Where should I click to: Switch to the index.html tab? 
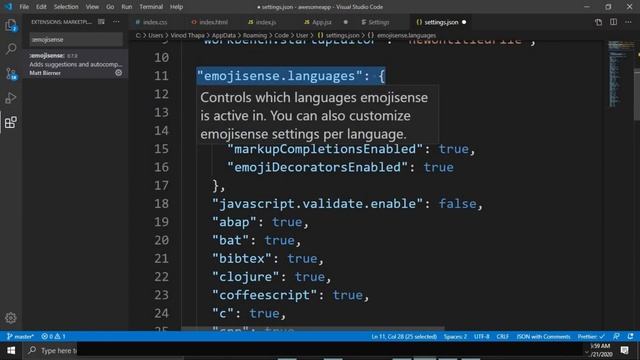[213, 22]
